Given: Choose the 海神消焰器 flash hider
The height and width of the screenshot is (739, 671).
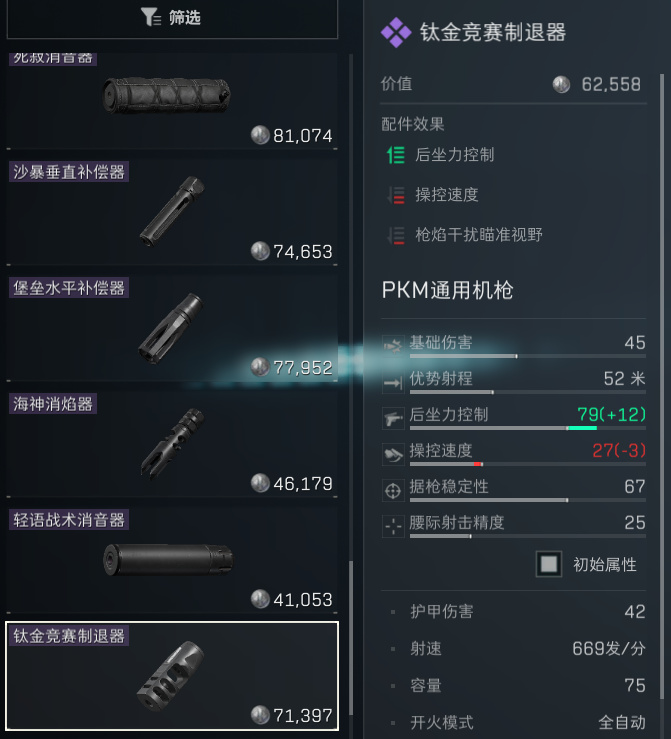Looking at the screenshot, I should click(x=172, y=444).
